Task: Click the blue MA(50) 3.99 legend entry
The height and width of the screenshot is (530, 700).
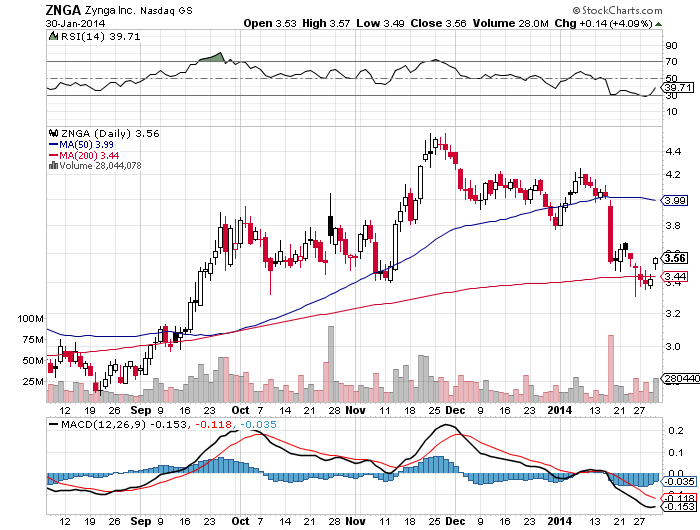Action: [81, 145]
